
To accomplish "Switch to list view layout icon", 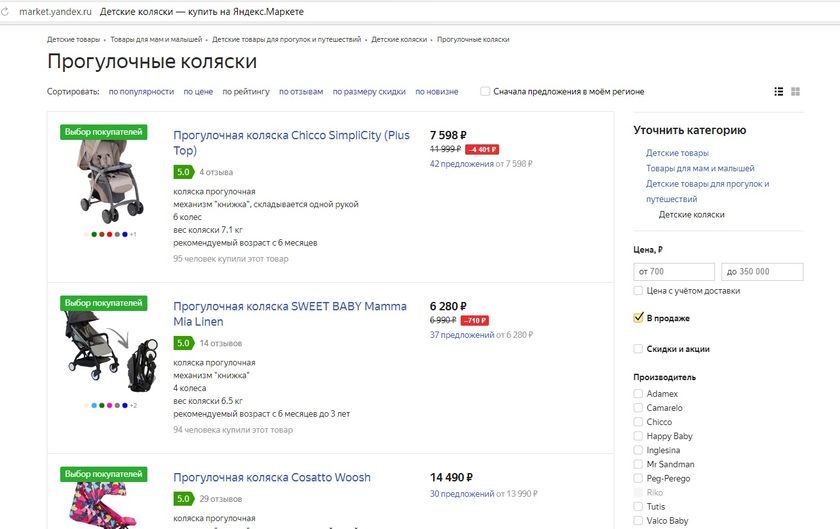I will click(779, 92).
